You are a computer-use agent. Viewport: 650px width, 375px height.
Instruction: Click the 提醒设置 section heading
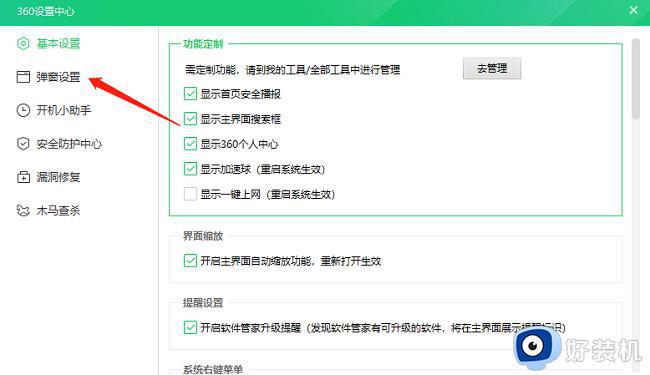pyautogui.click(x=203, y=302)
